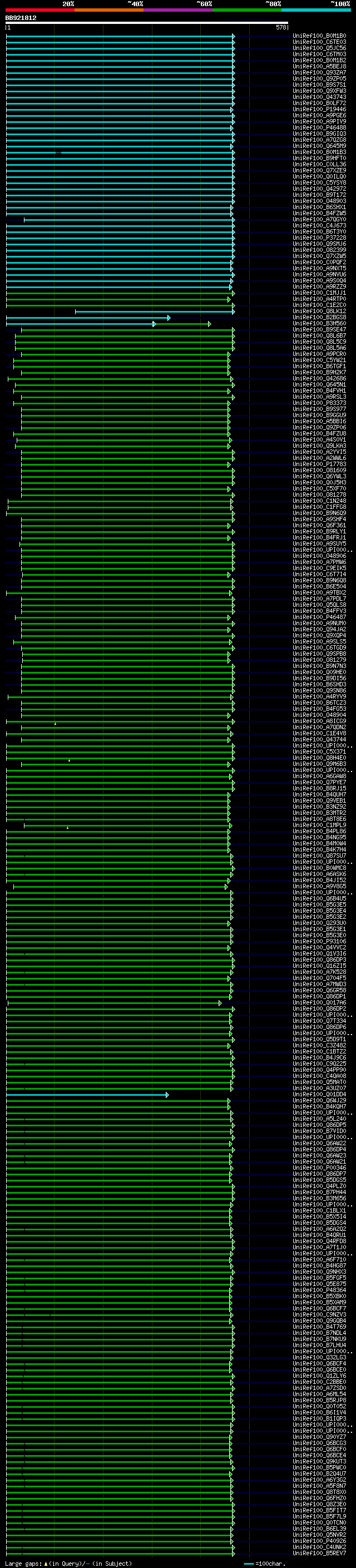Select UniRef100_A9PCR0 label
The image size is (356, 1568).
(x=319, y=354)
